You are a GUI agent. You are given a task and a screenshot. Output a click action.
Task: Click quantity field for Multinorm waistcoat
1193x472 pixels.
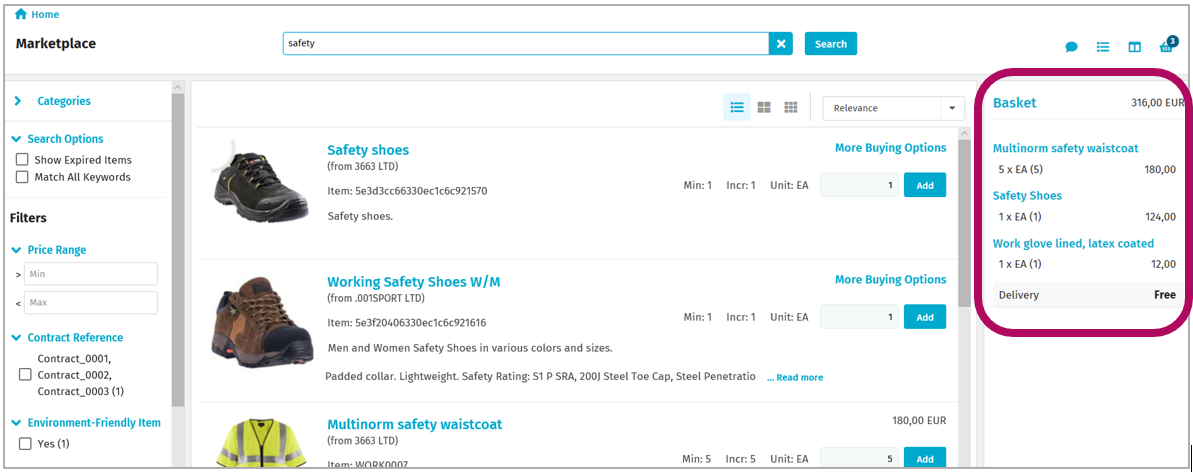point(859,458)
